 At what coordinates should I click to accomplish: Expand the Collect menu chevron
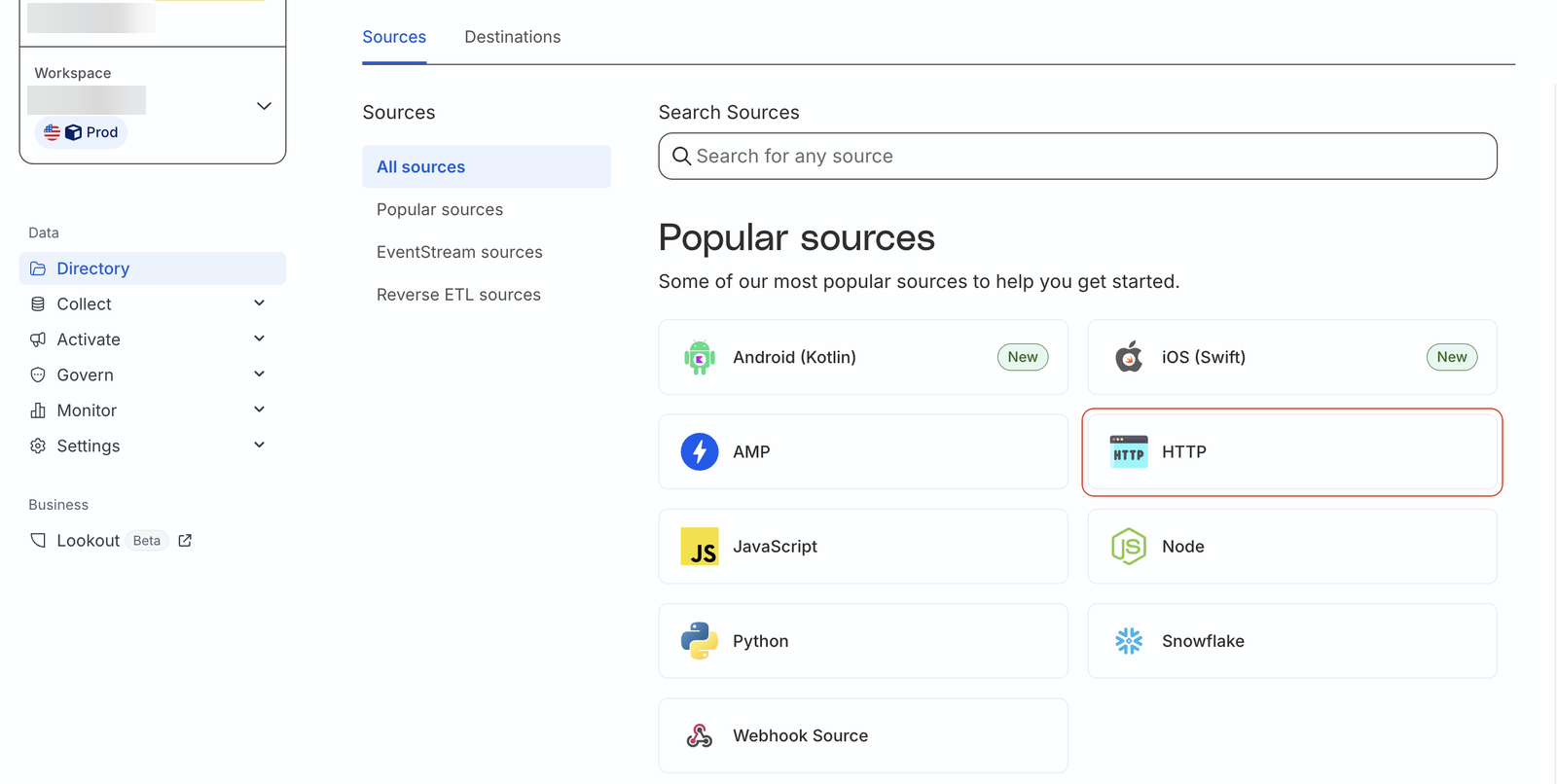click(260, 303)
